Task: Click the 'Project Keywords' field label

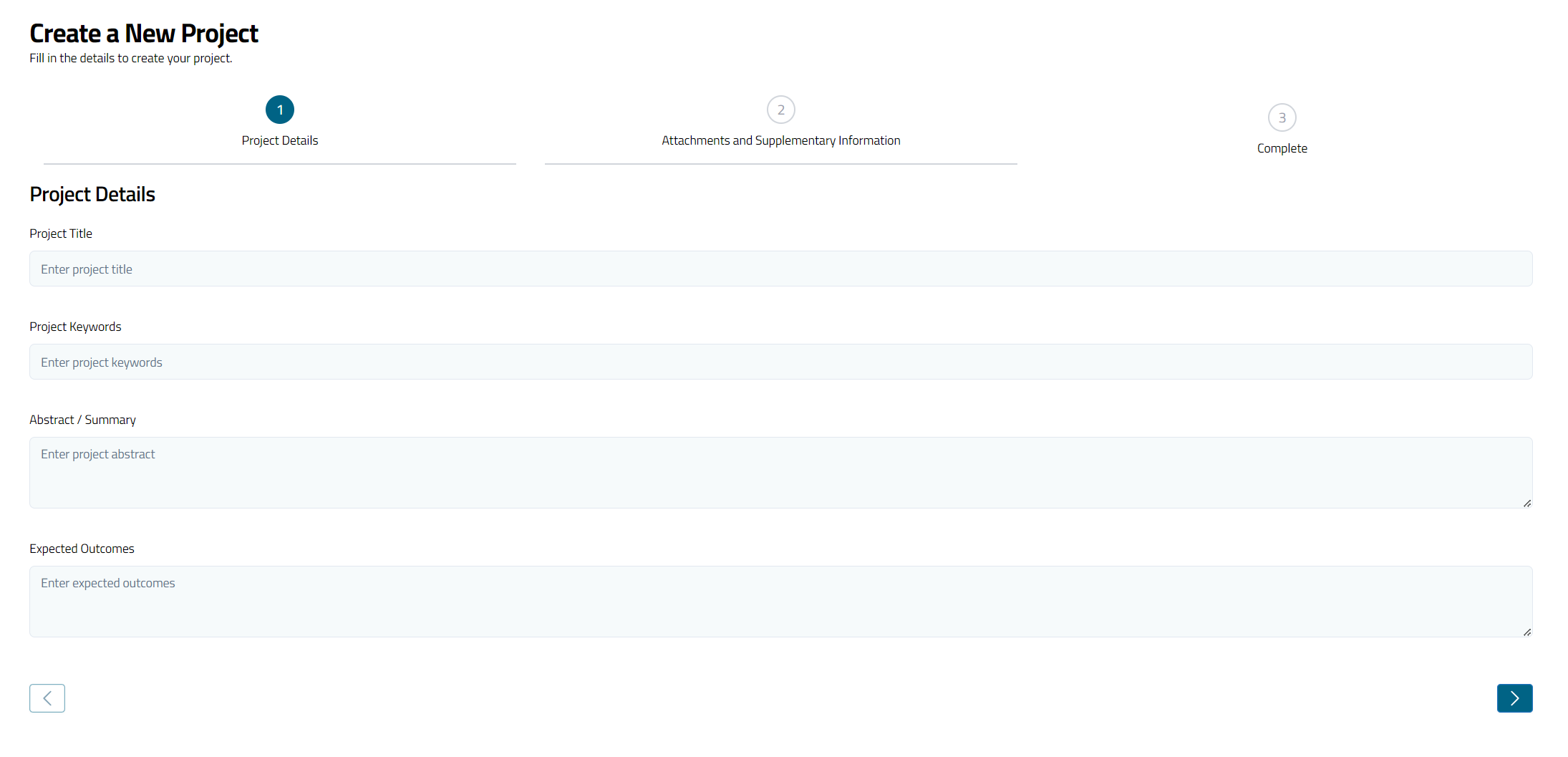Action: [x=75, y=327]
